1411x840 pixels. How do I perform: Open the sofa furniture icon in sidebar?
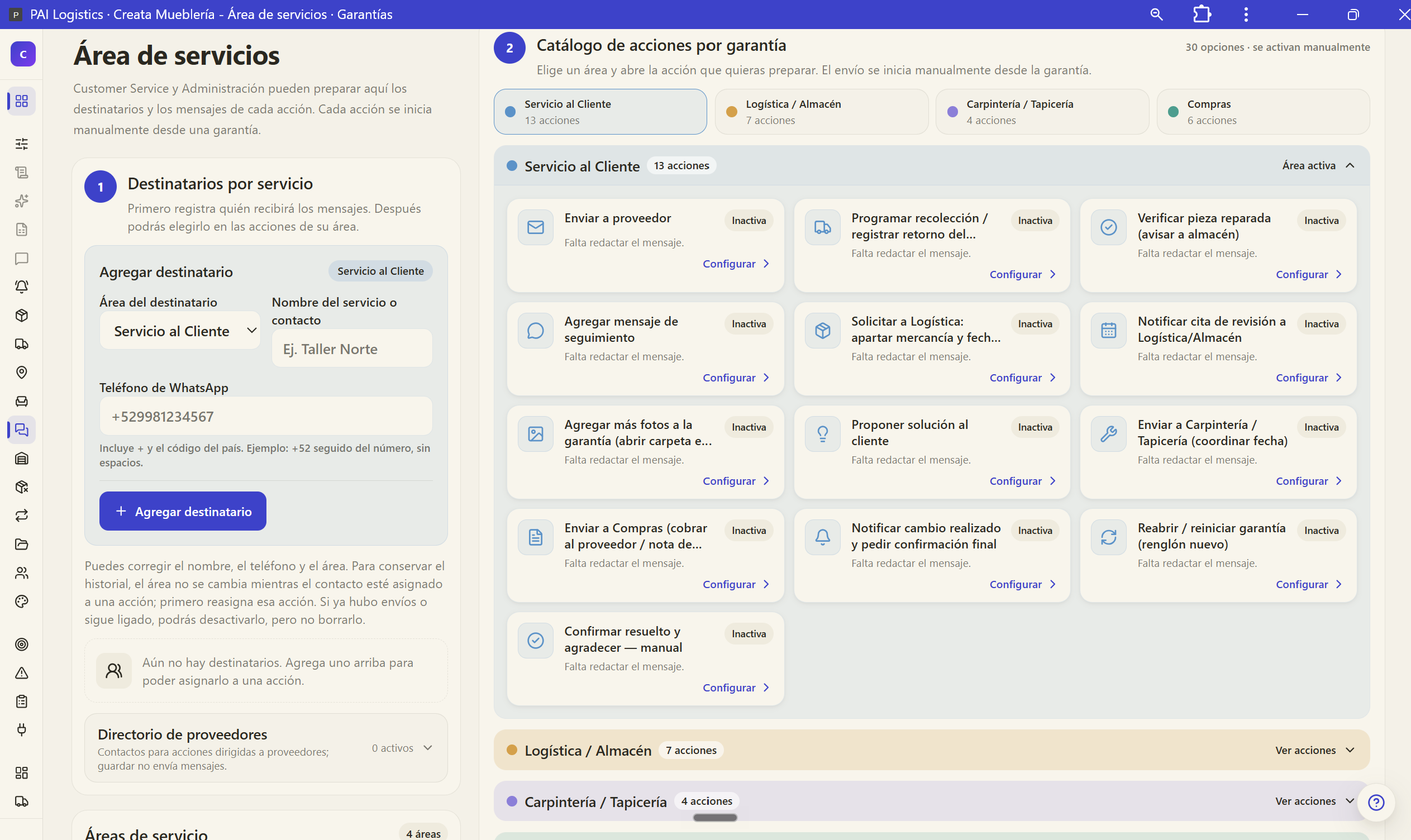tap(22, 402)
